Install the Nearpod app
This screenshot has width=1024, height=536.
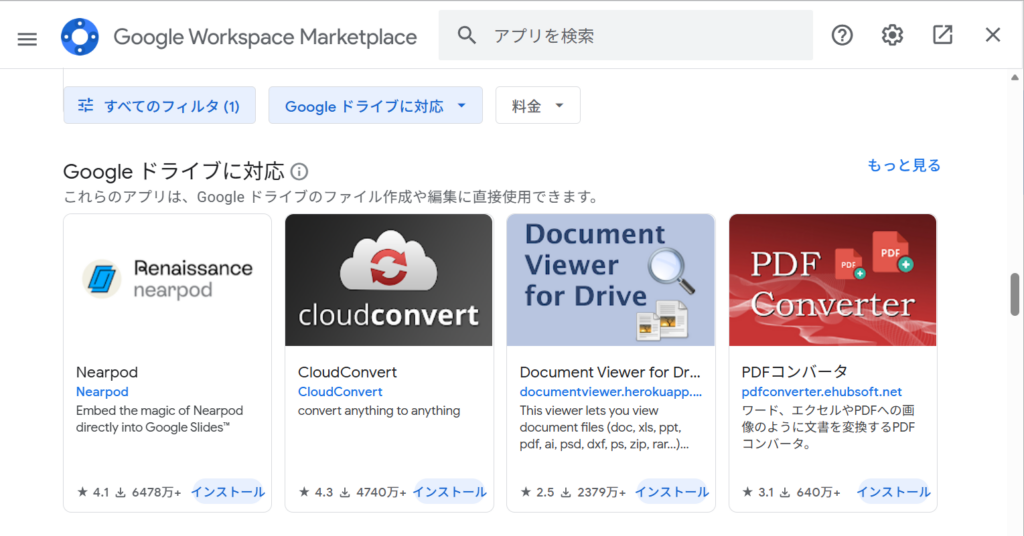click(228, 492)
